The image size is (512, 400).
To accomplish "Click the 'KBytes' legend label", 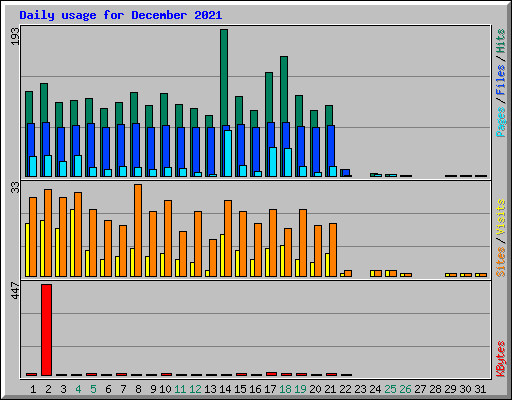I will [501, 359].
